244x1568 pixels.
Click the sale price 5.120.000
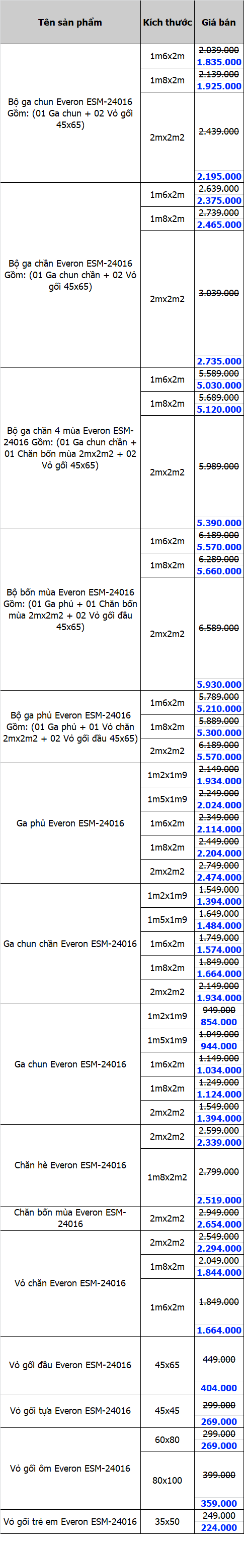219,410
